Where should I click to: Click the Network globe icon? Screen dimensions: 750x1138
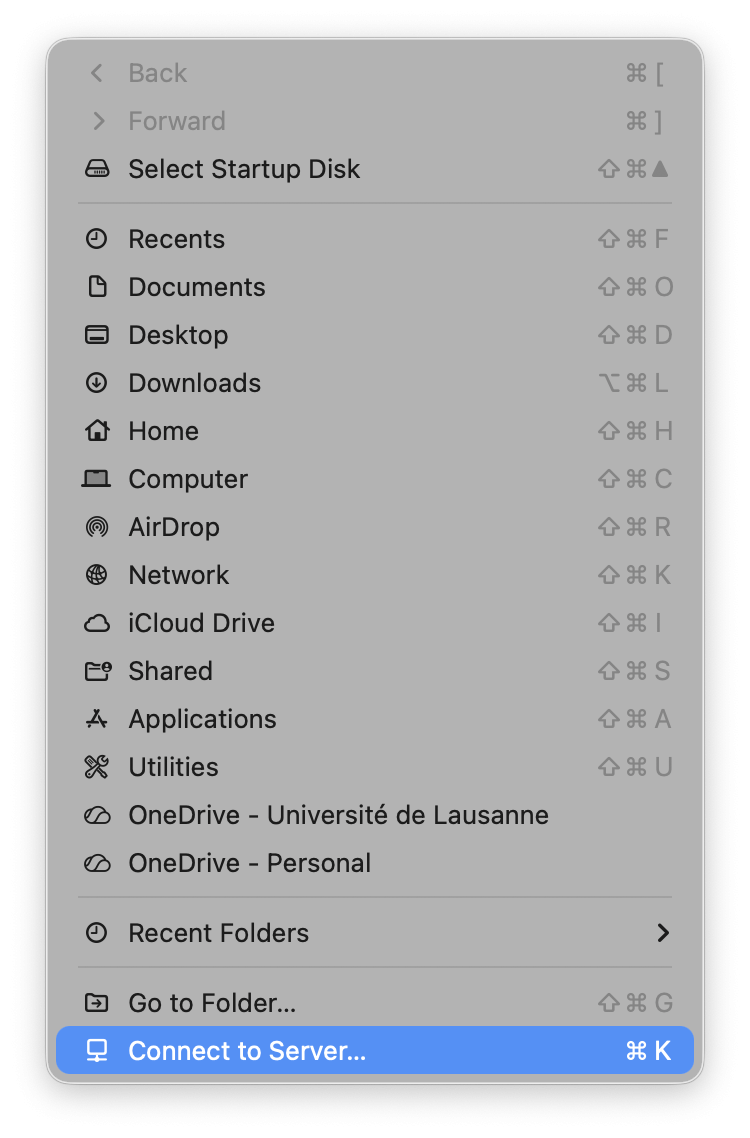point(97,575)
